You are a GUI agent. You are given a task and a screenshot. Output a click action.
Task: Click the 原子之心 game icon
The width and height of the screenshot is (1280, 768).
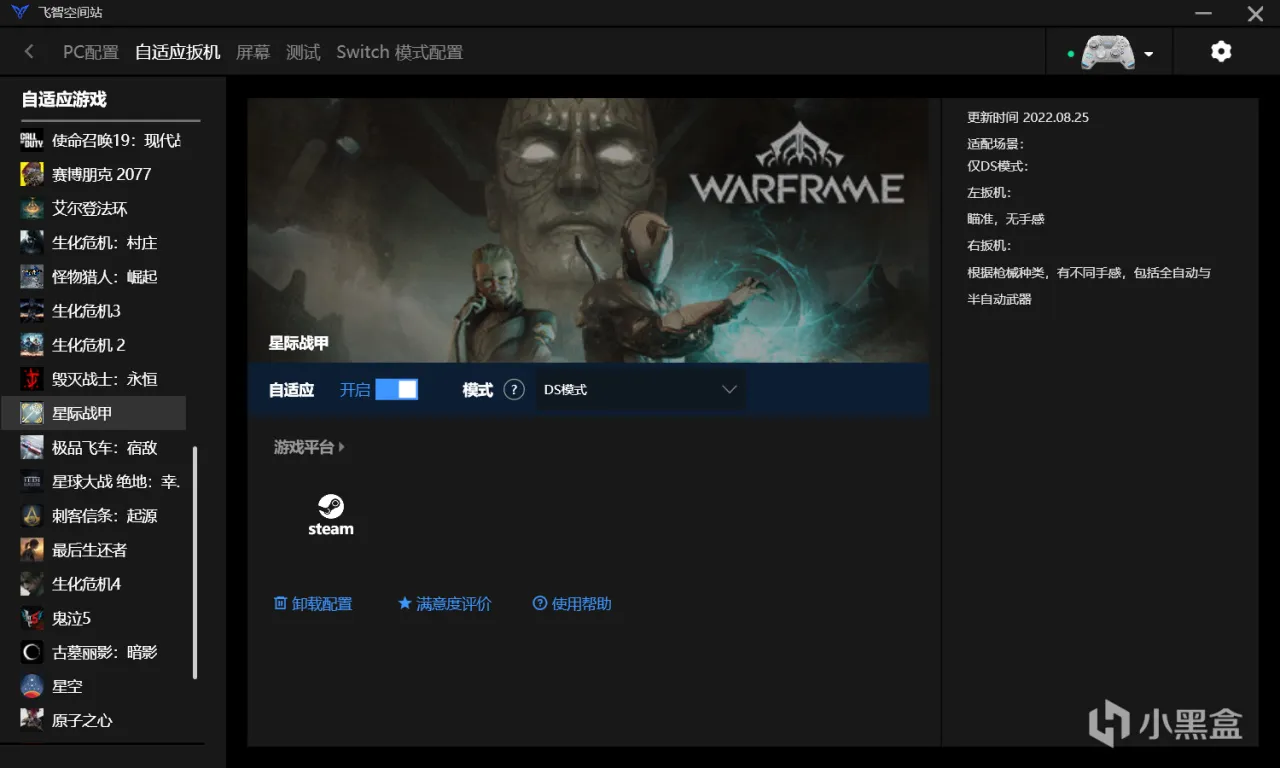coord(32,720)
